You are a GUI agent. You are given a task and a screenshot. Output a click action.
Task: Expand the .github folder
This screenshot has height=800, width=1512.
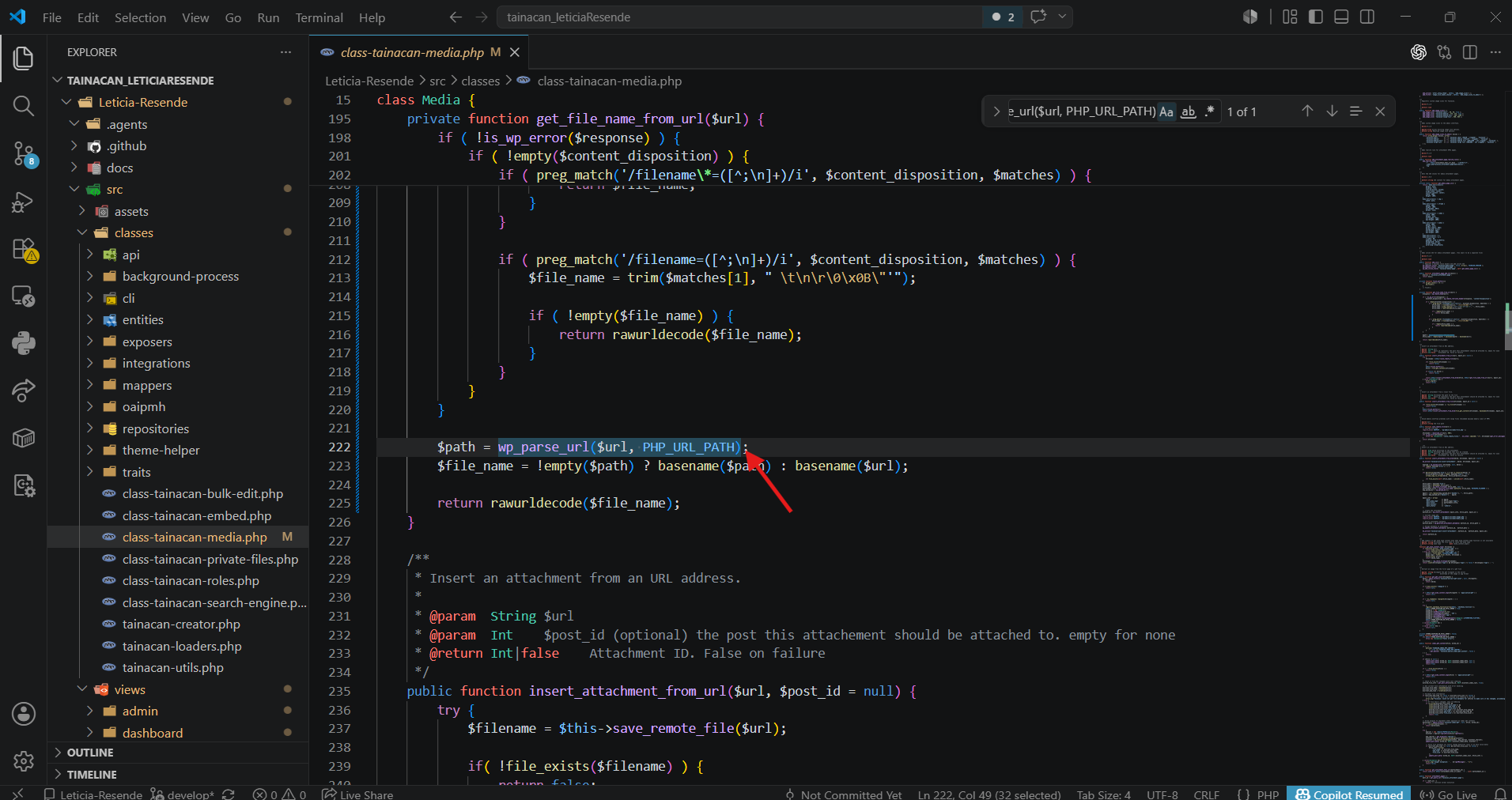click(74, 145)
